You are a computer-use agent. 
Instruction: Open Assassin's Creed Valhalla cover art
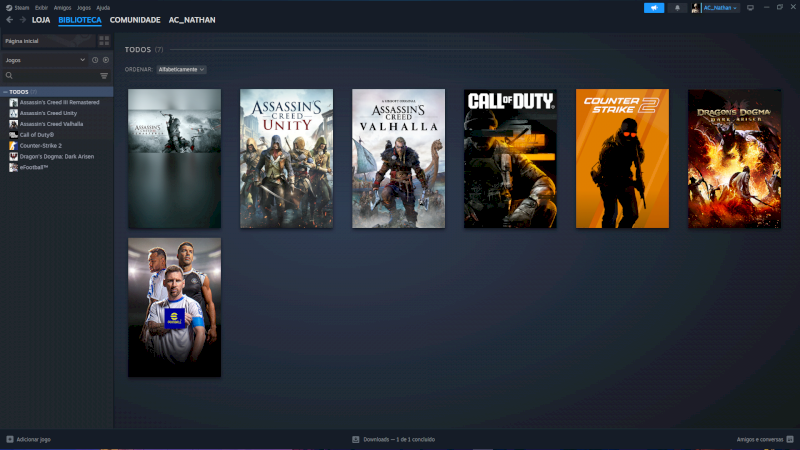point(398,159)
